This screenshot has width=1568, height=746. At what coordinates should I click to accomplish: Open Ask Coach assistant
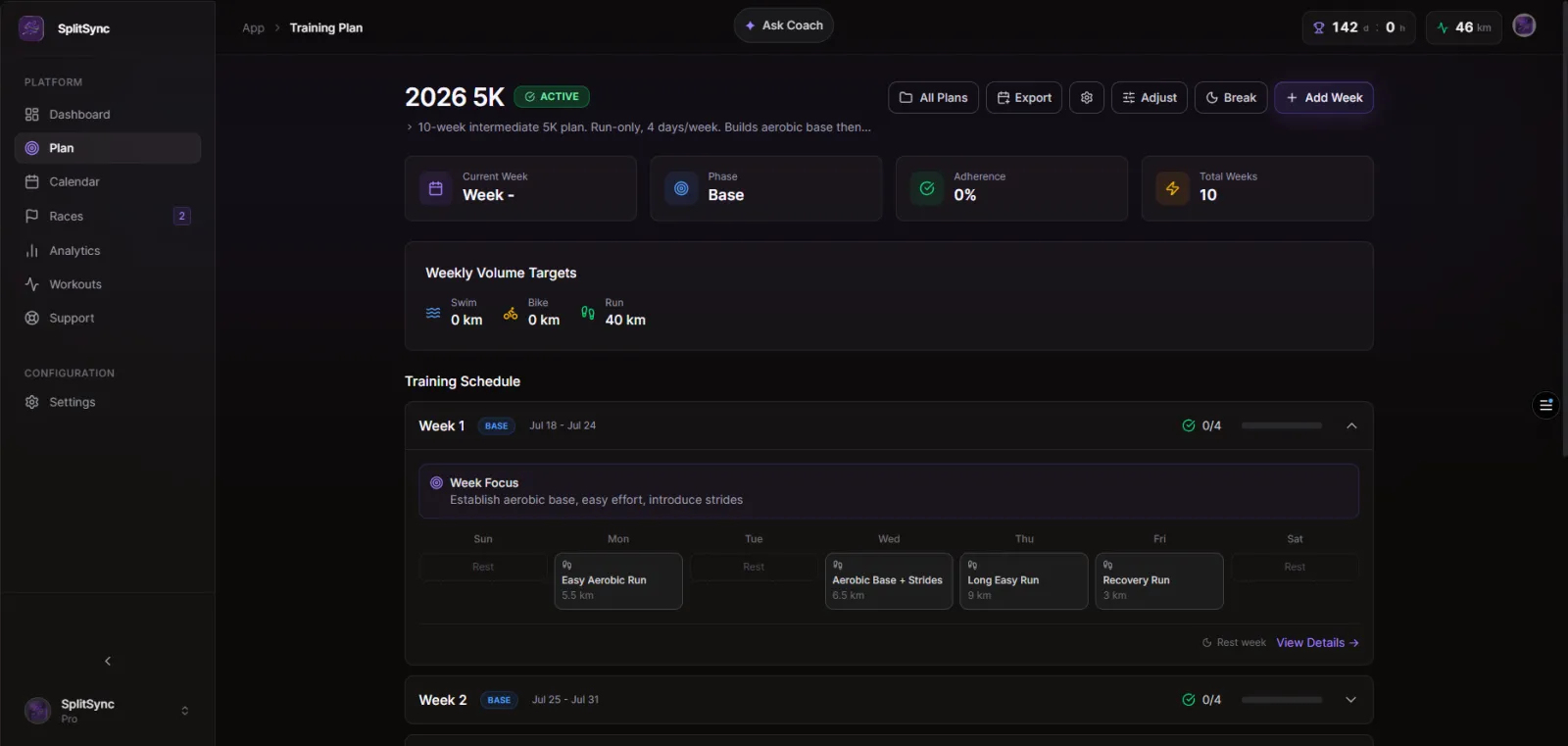(784, 25)
